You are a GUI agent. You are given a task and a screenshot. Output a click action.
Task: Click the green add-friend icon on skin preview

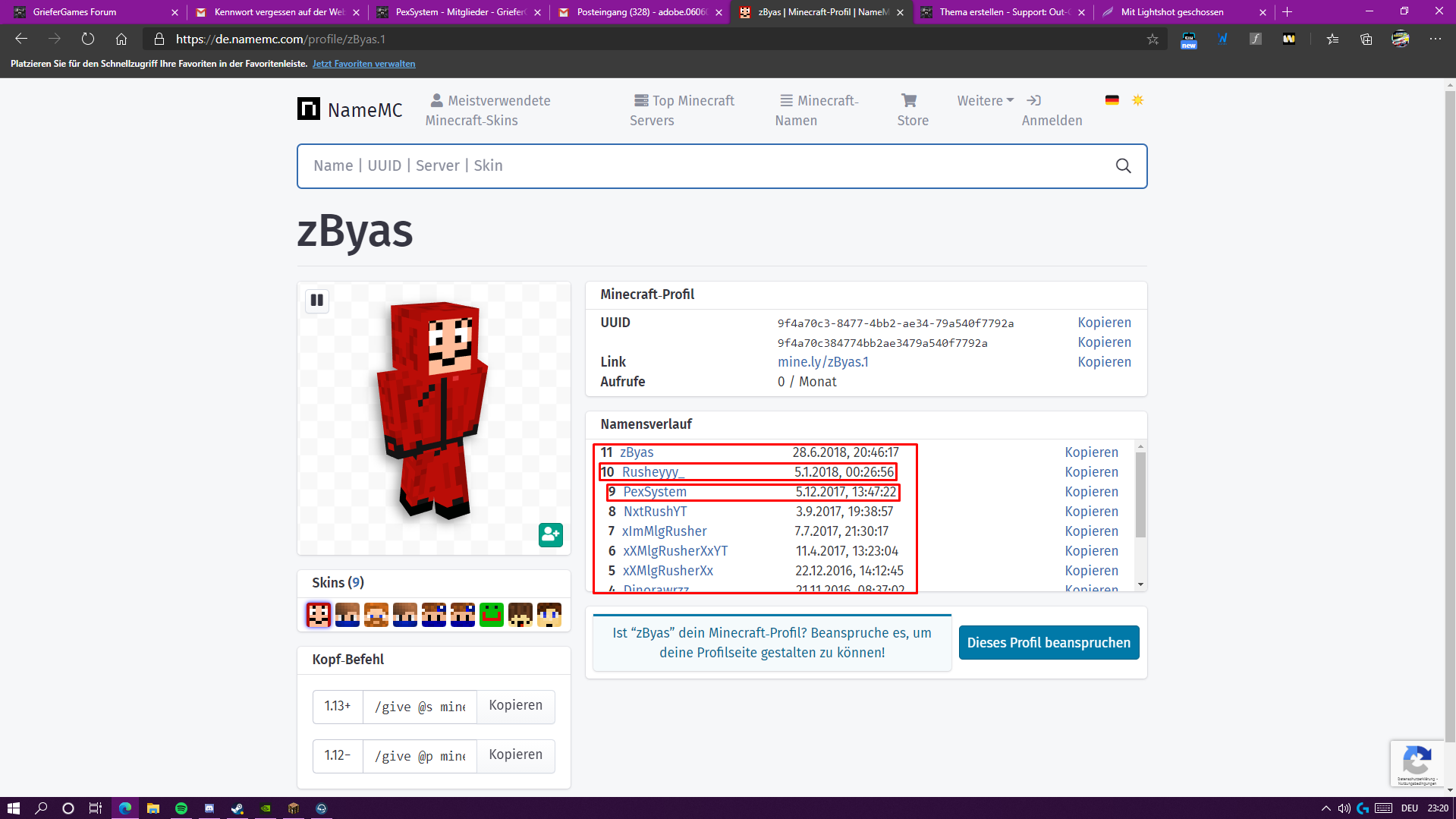[x=551, y=535]
